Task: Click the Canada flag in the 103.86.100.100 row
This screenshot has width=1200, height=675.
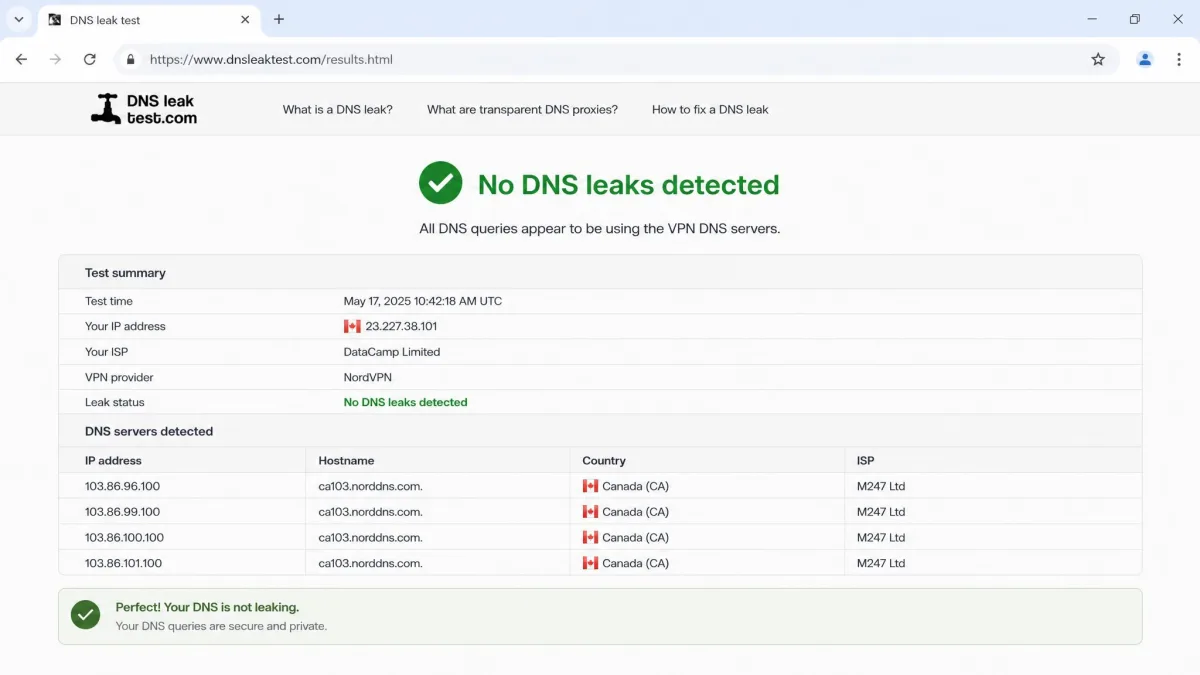Action: 590,537
